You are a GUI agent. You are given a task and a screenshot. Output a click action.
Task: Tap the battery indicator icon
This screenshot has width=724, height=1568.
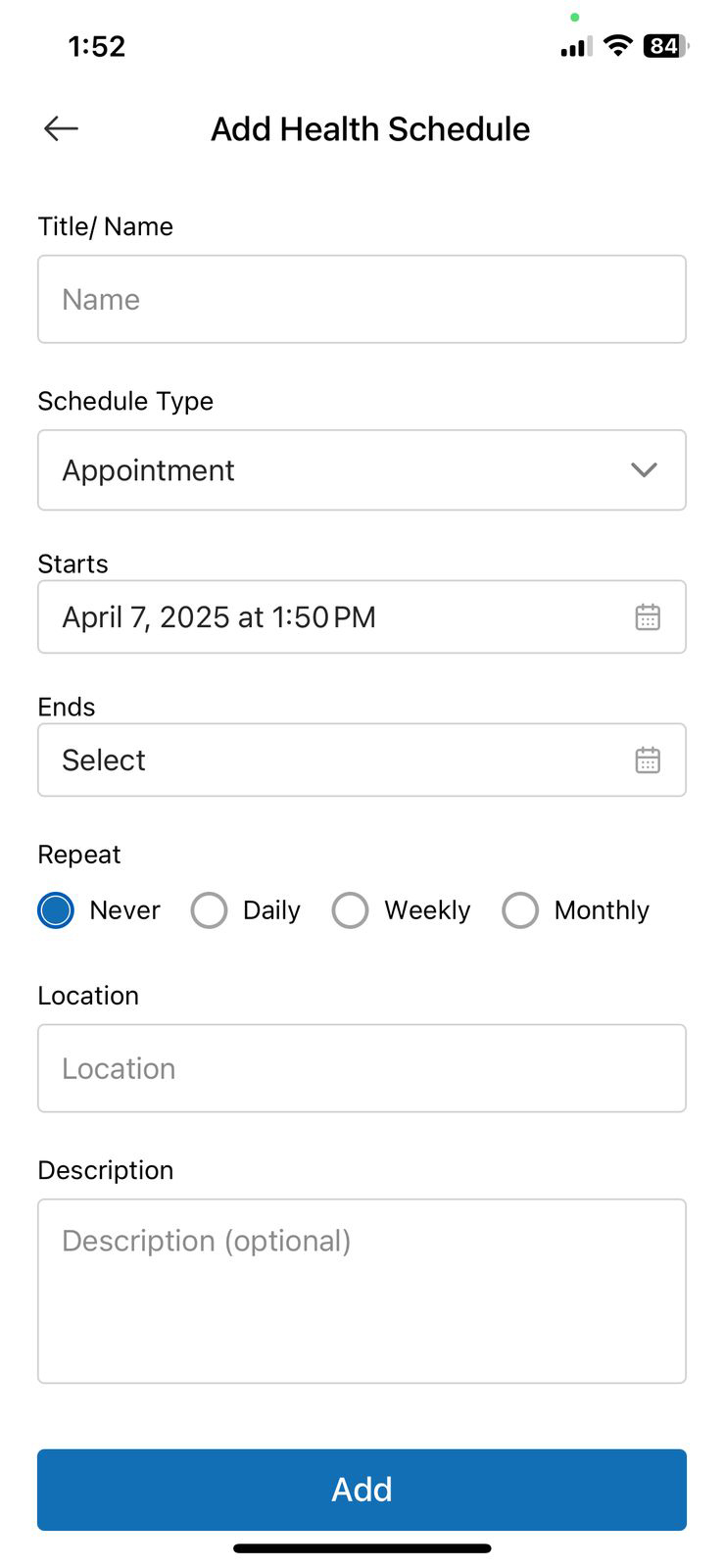(x=665, y=45)
